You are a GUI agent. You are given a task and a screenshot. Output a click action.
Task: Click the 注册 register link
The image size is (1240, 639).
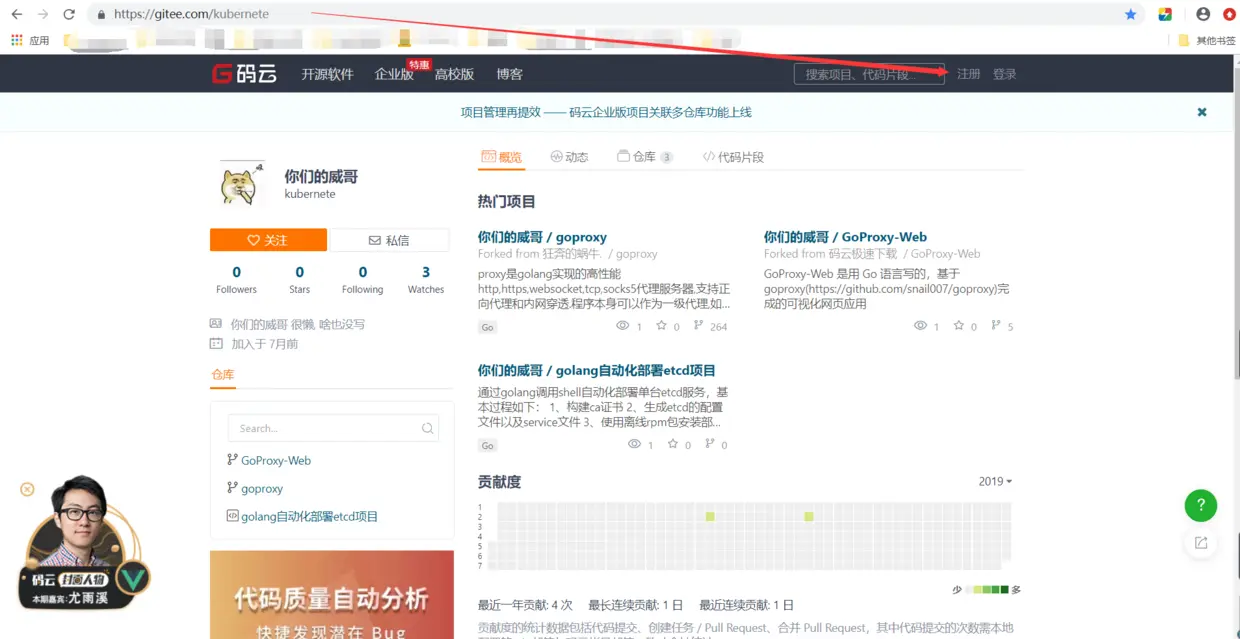click(968, 74)
